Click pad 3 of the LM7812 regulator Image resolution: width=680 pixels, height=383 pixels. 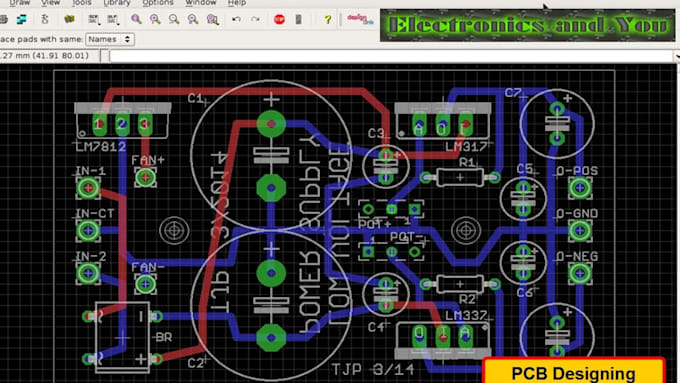click(x=145, y=124)
